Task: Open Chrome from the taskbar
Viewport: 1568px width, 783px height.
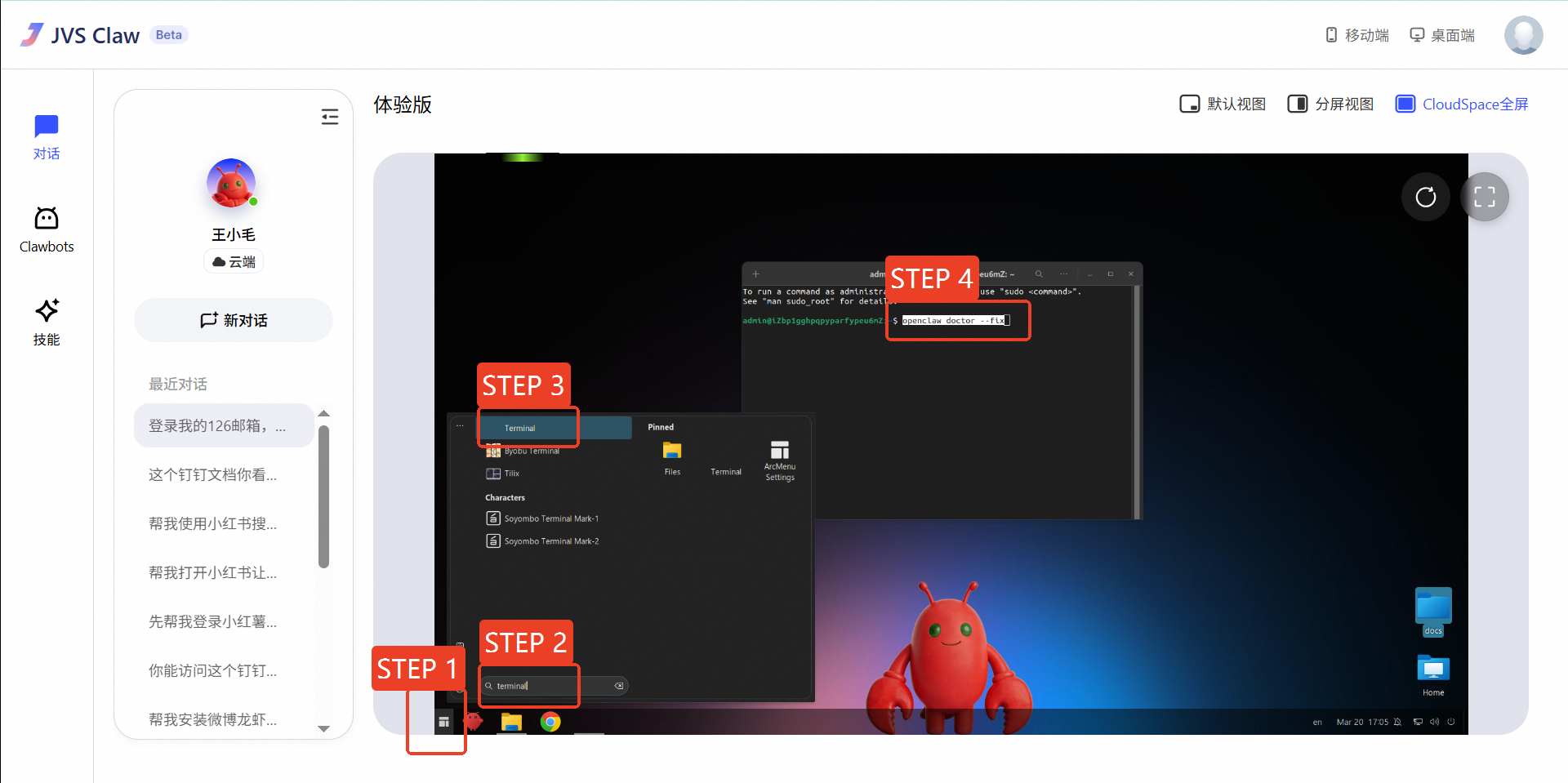Action: (550, 722)
